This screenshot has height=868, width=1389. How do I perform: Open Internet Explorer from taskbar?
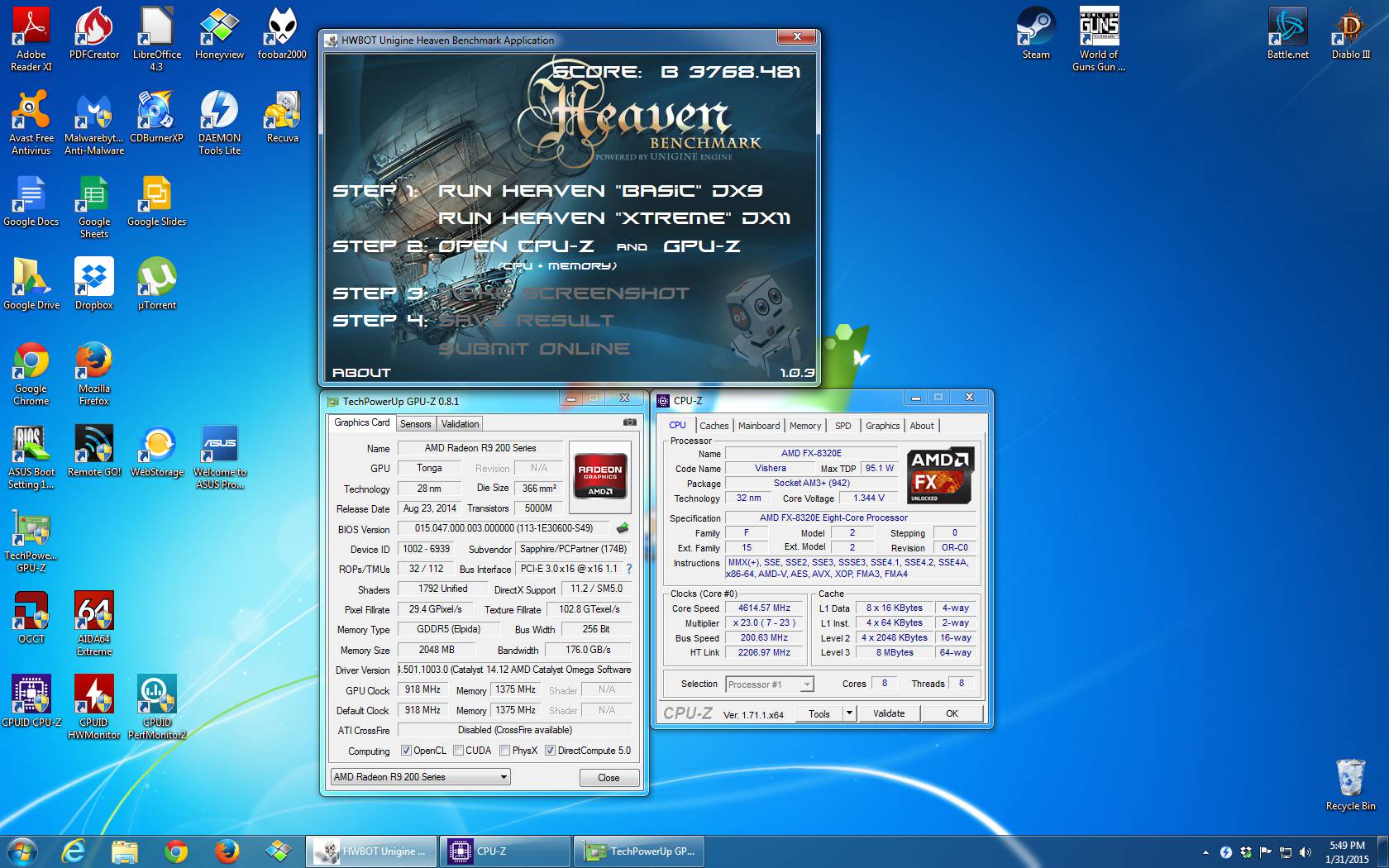coord(74,851)
